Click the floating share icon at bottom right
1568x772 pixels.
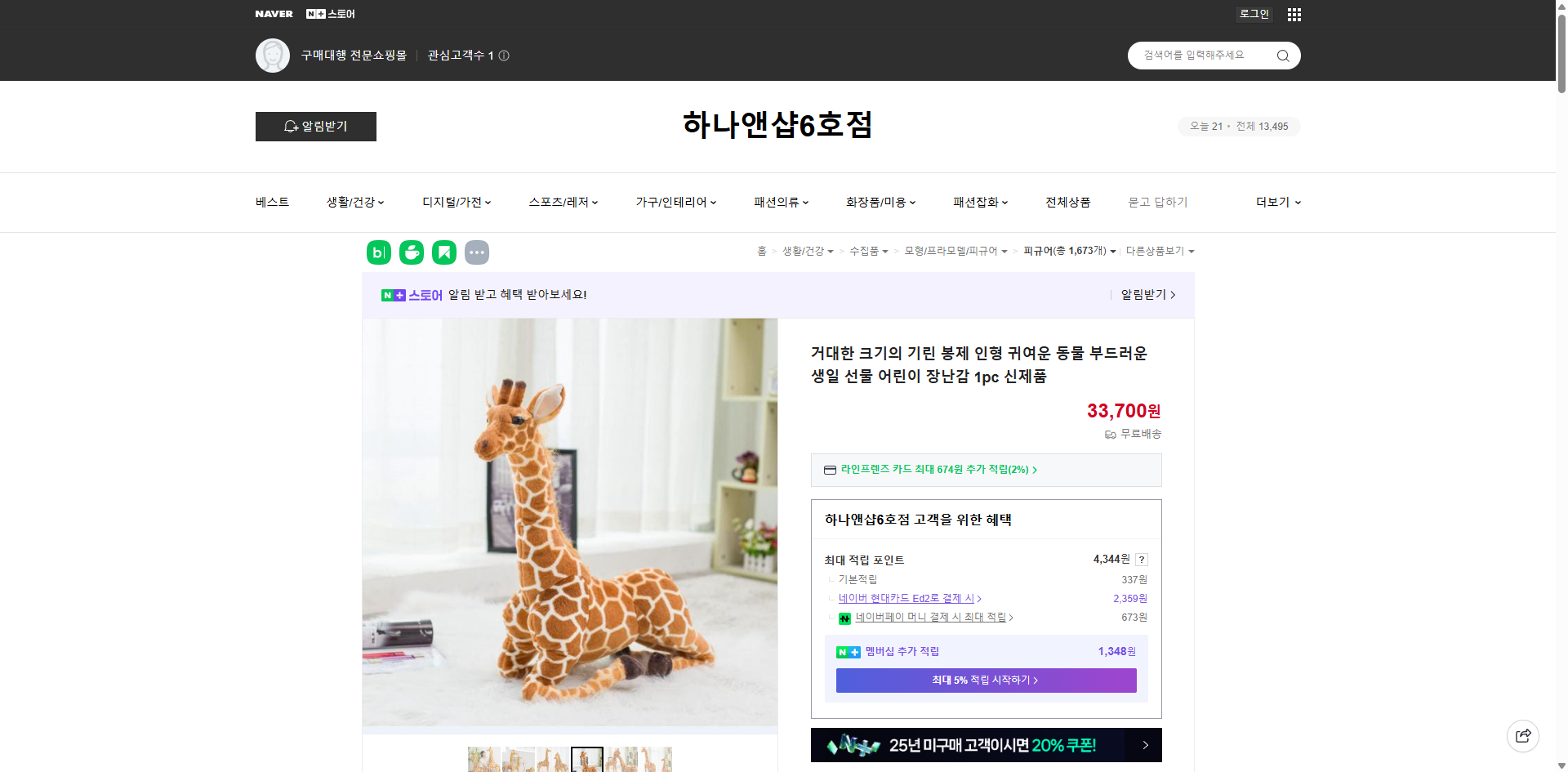[x=1523, y=735]
